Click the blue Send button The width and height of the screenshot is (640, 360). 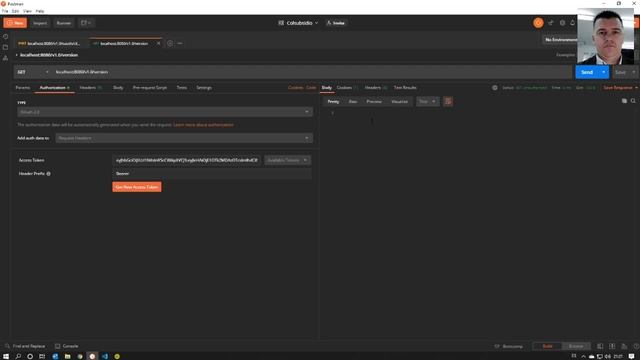(587, 72)
